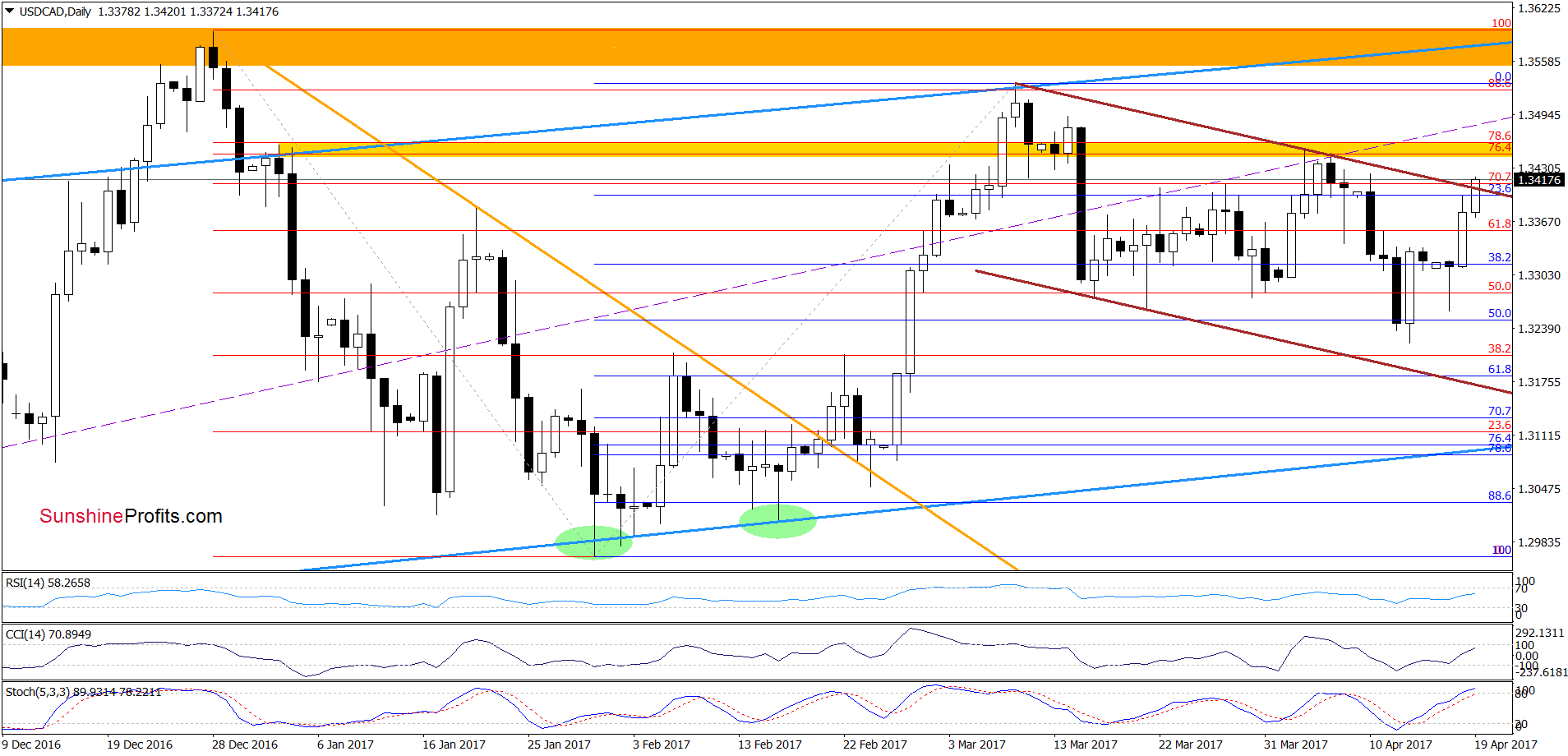Click price axis label 1.34945
Viewport: 1568px width, 756px height.
1538,115
